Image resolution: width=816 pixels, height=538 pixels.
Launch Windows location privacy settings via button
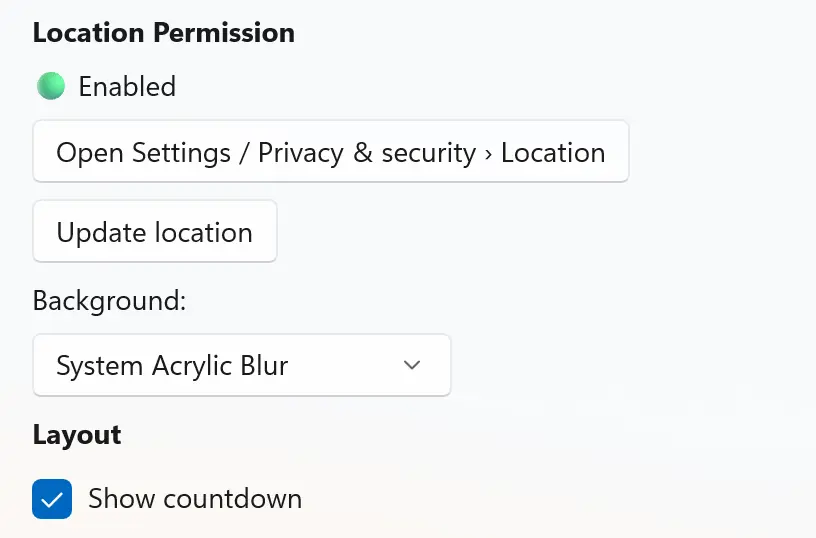pyautogui.click(x=330, y=153)
